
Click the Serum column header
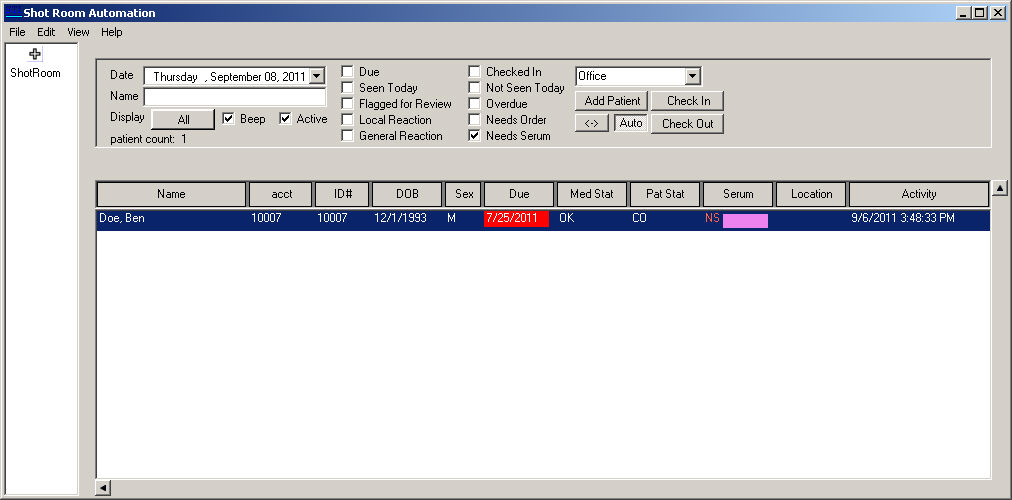(738, 194)
